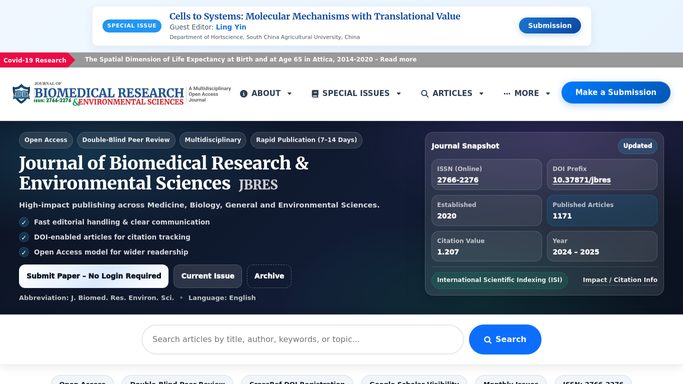The width and height of the screenshot is (683, 384).
Task: Click the checkmark icon for fast editorial handling
Action: (24, 222)
